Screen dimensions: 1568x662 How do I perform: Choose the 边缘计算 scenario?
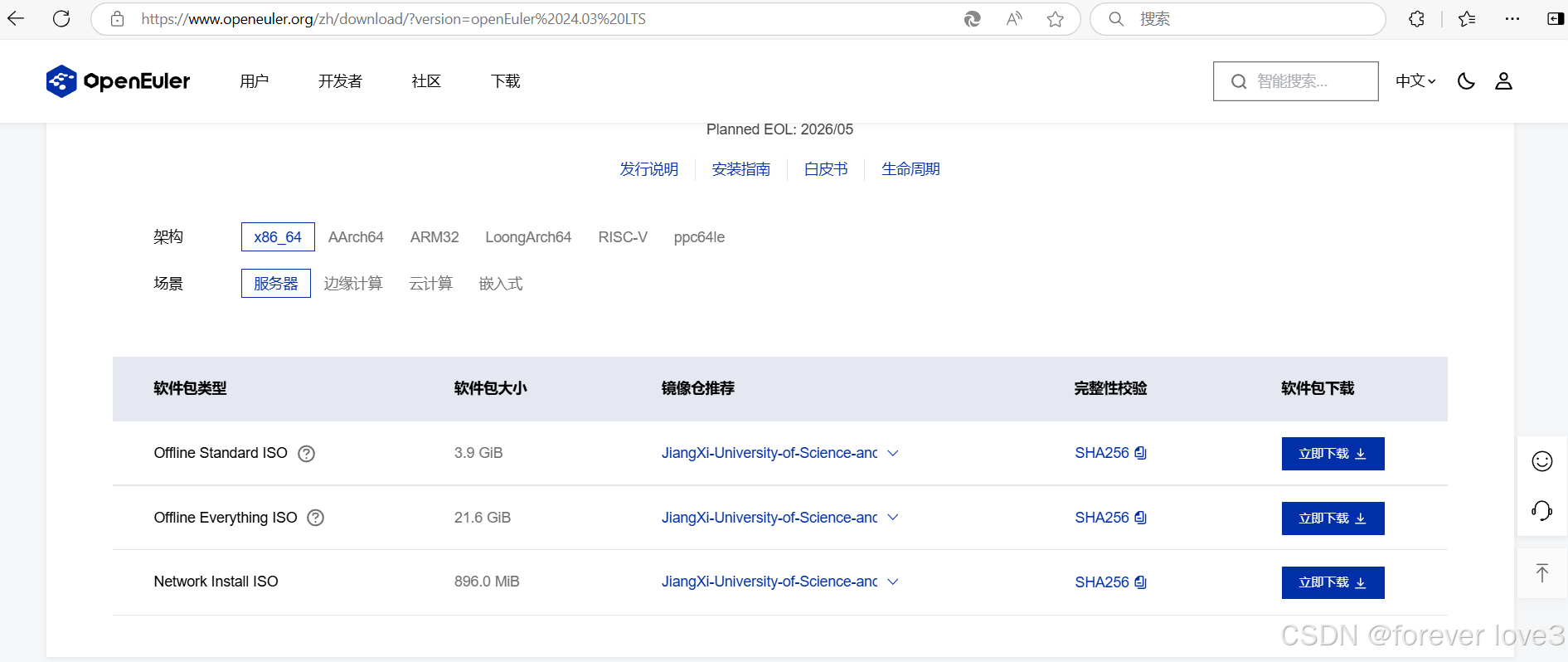pyautogui.click(x=353, y=284)
